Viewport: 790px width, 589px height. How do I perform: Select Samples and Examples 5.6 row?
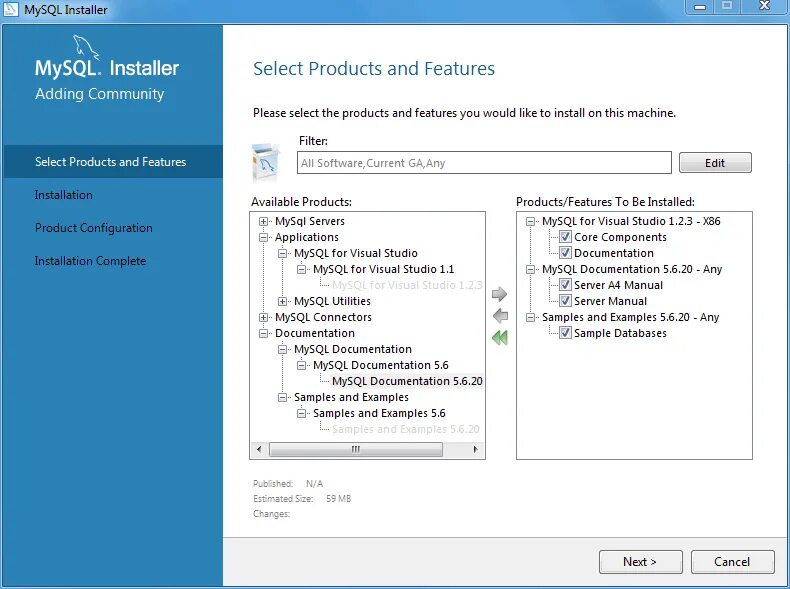coord(379,413)
